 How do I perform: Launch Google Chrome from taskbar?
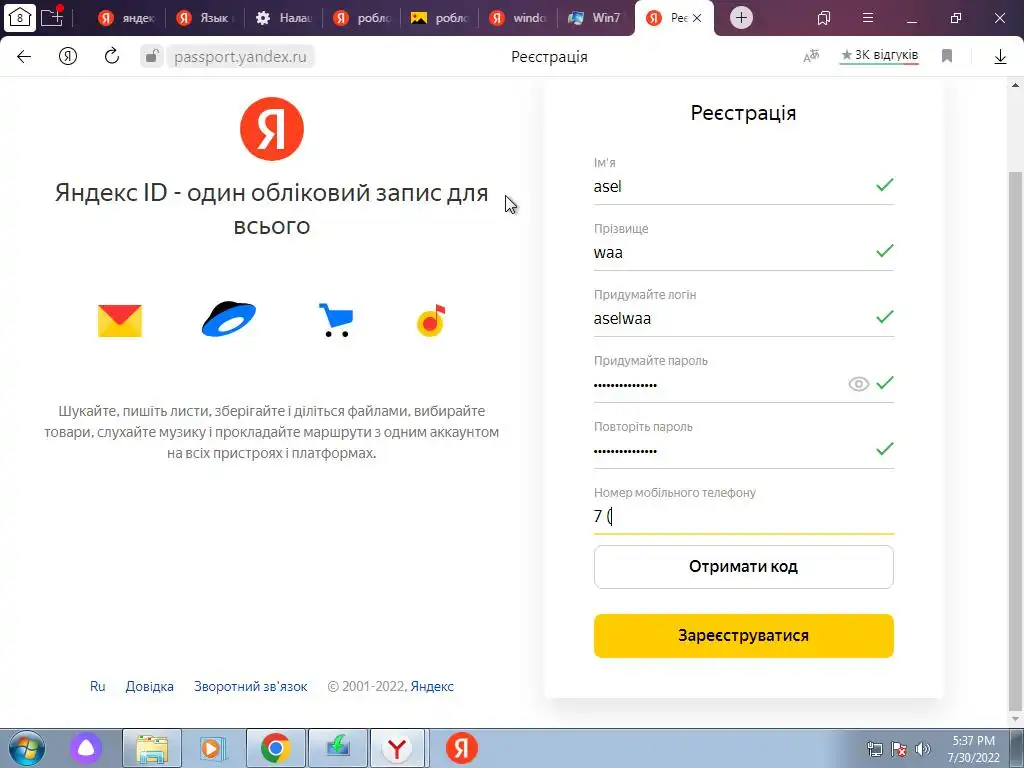pyautogui.click(x=276, y=748)
